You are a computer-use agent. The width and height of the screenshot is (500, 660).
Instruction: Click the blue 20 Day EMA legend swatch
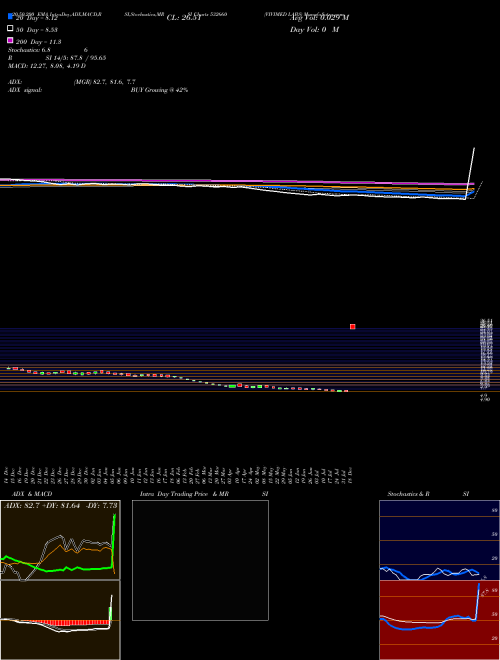coord(10,16)
